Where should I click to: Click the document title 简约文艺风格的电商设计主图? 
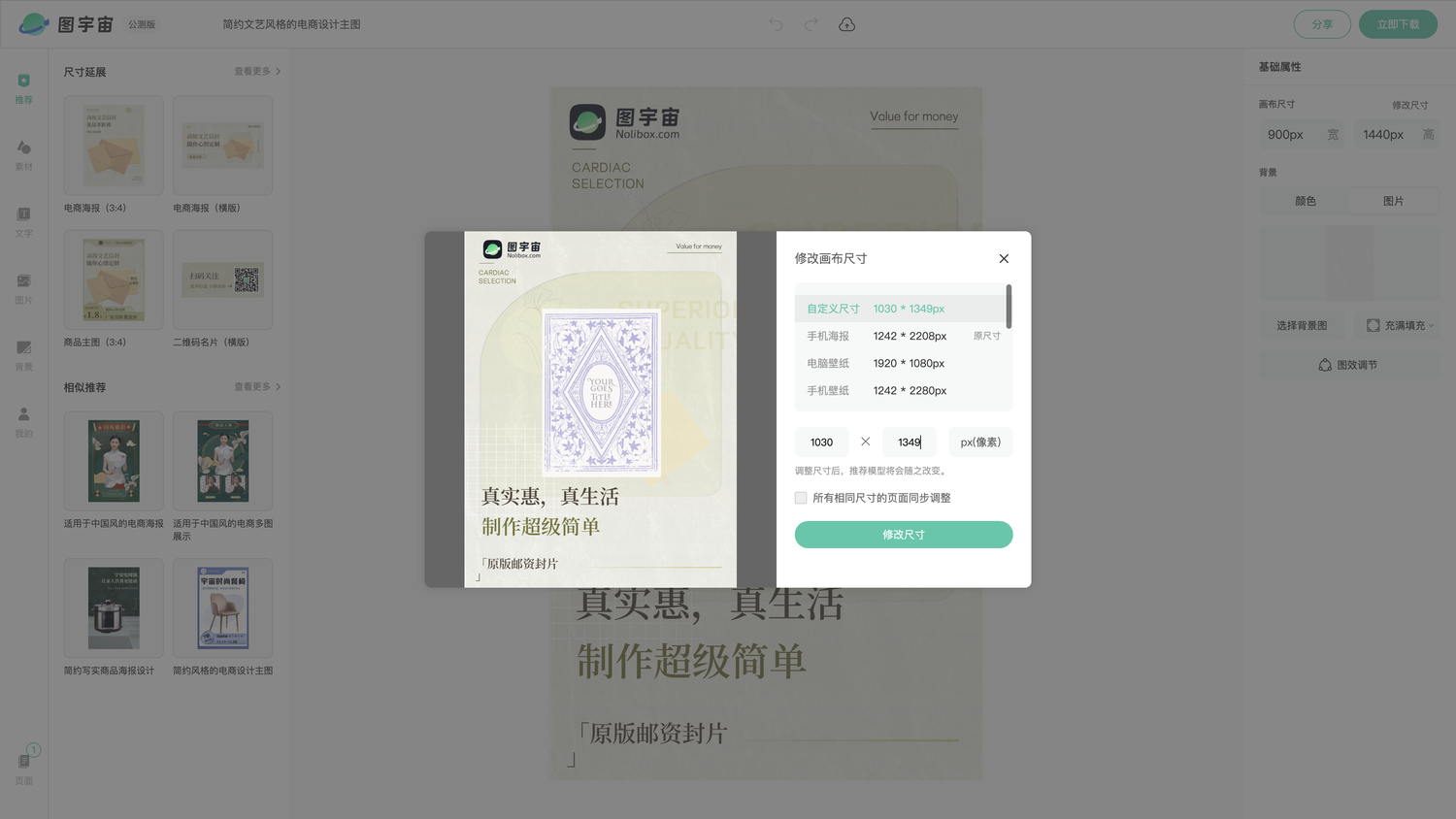coord(291,24)
